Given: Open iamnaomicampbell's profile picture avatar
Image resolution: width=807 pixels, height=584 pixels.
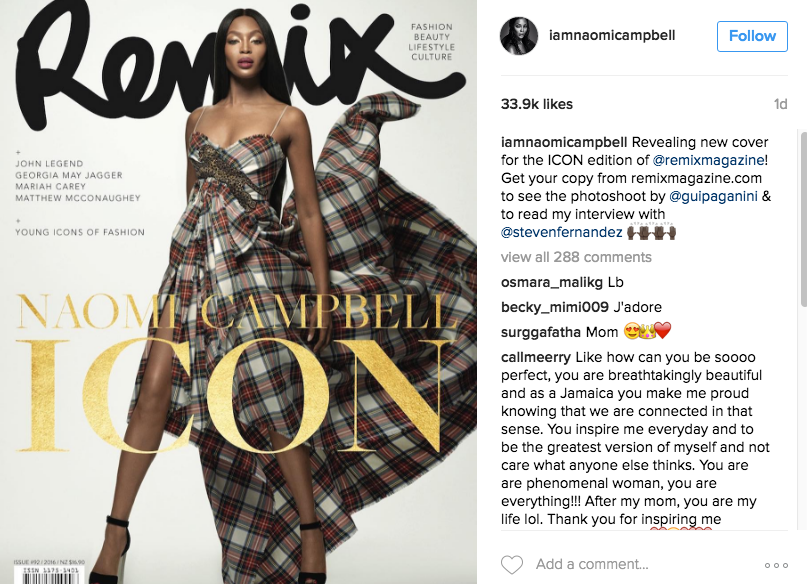Looking at the screenshot, I should point(519,36).
